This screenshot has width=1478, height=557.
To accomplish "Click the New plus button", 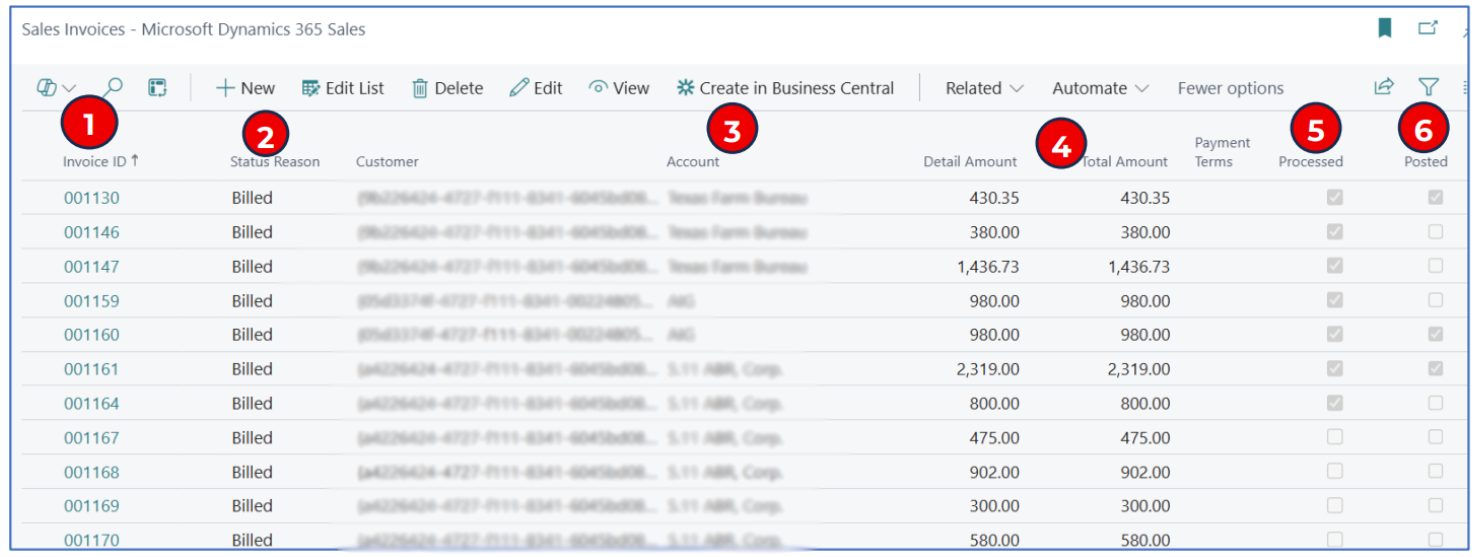I will pyautogui.click(x=246, y=88).
